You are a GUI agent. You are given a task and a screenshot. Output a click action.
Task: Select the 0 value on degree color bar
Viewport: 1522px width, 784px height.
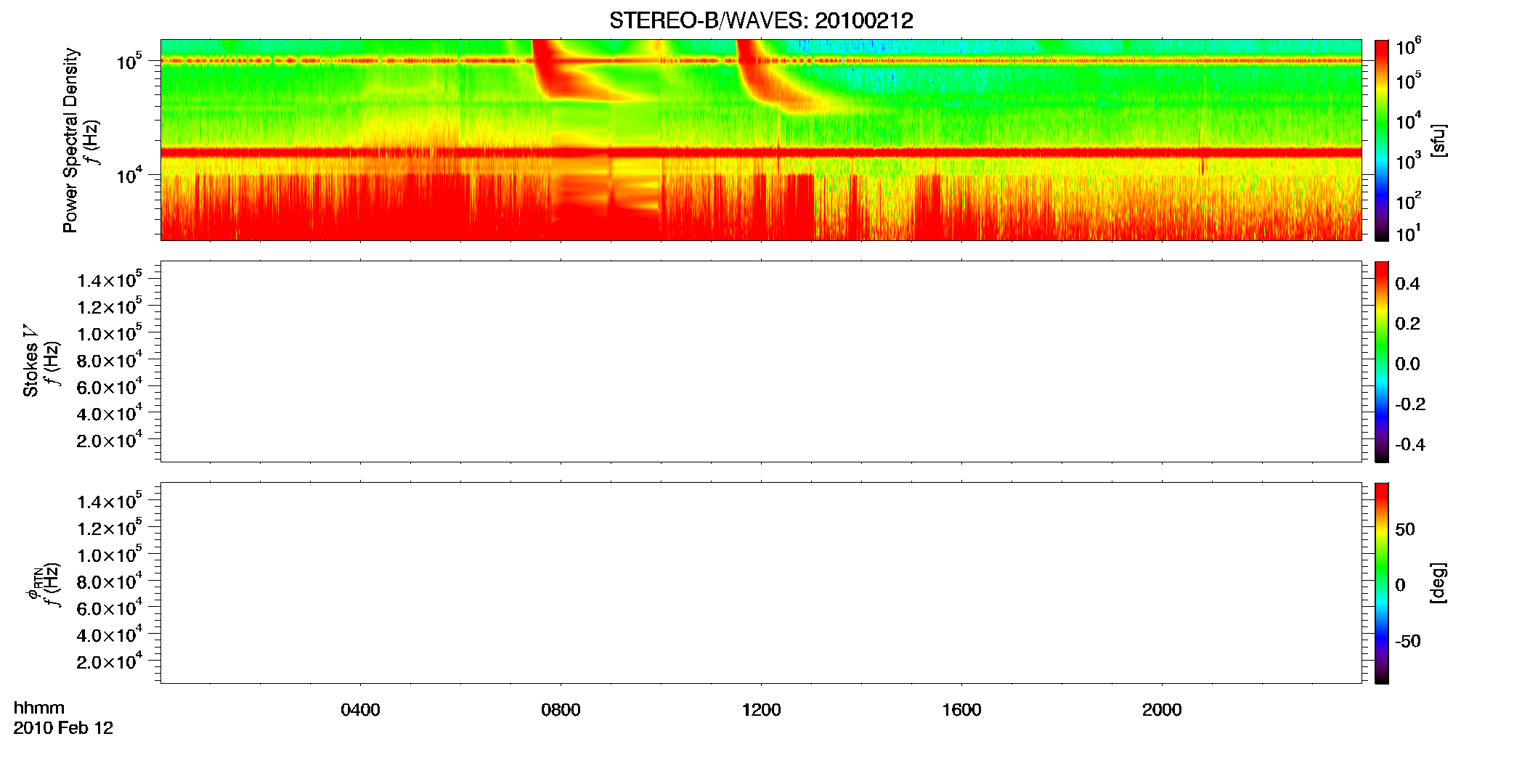[x=1400, y=585]
